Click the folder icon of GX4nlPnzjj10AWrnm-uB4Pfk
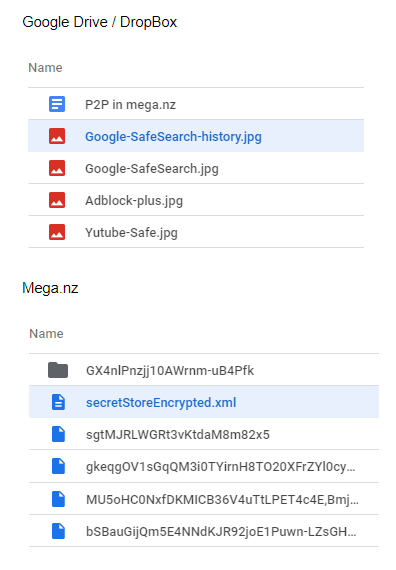396x570 pixels. pyautogui.click(x=58, y=370)
